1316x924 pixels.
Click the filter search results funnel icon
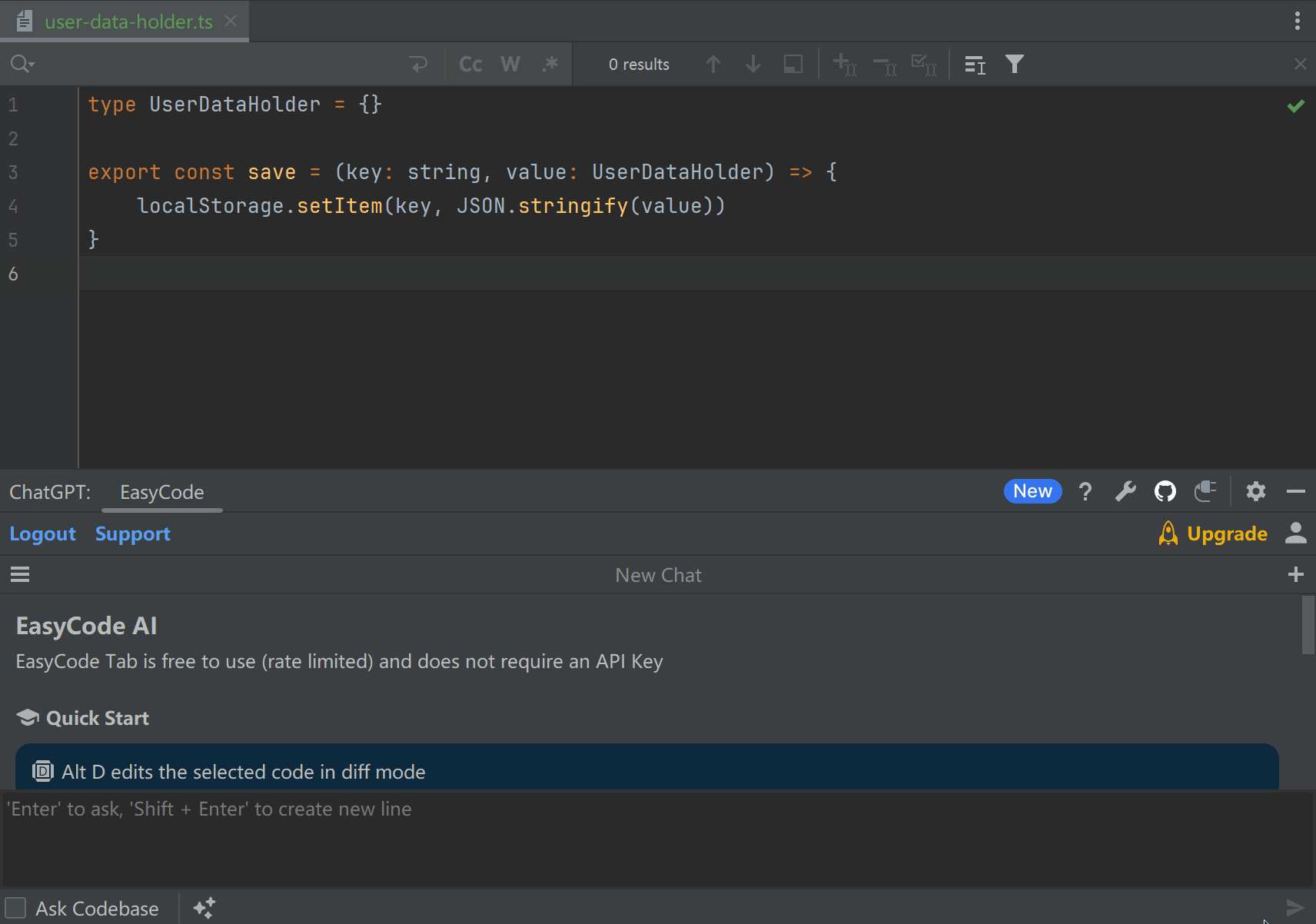(x=1014, y=65)
